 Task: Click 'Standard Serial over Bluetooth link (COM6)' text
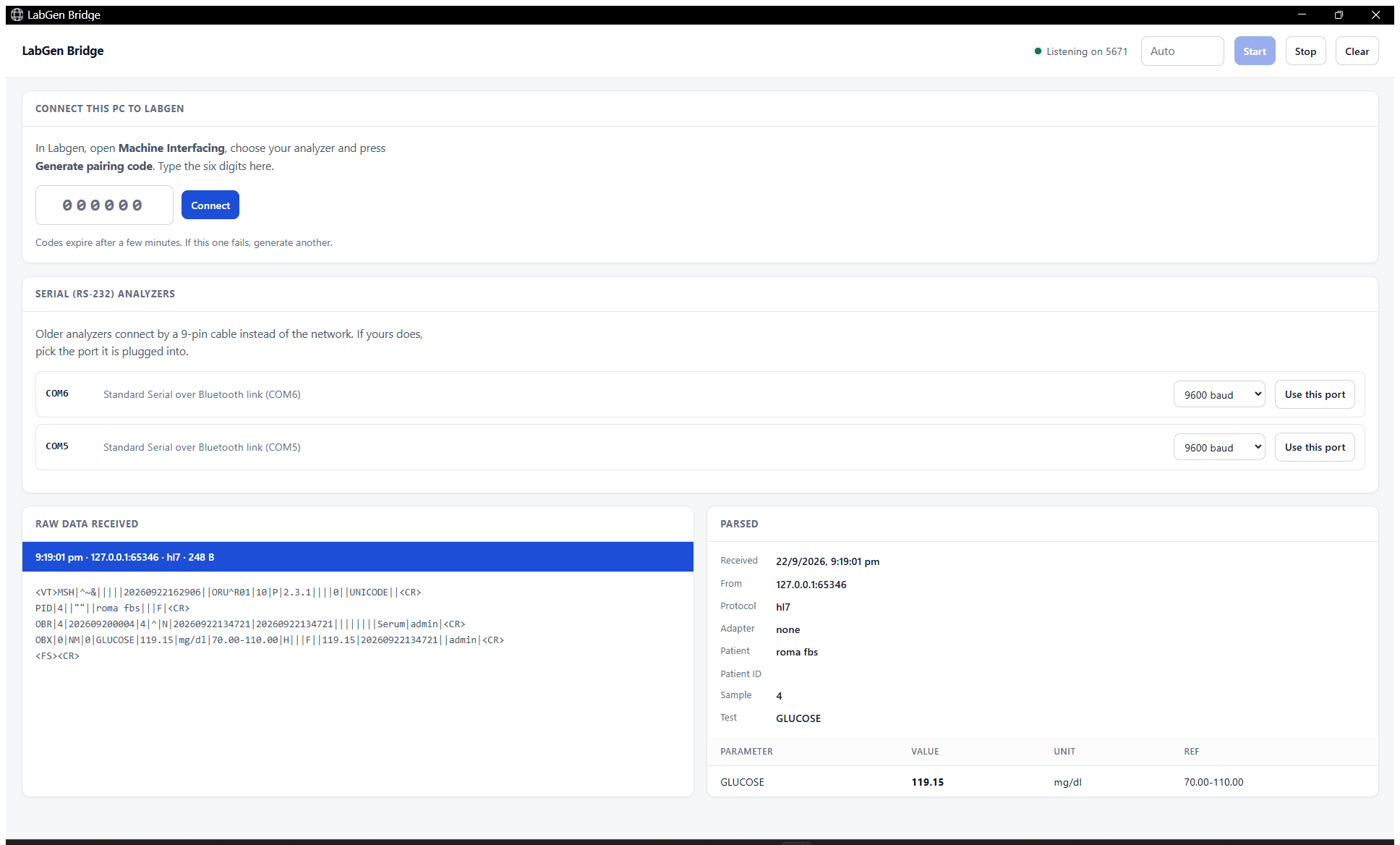pyautogui.click(x=202, y=394)
